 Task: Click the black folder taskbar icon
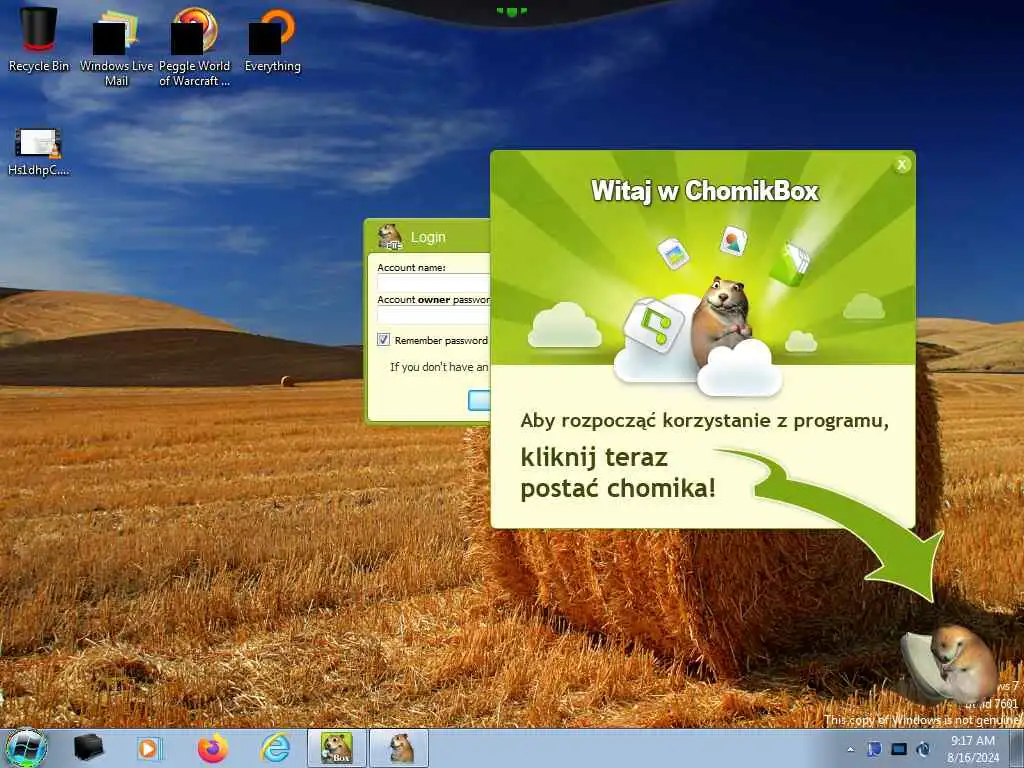88,748
